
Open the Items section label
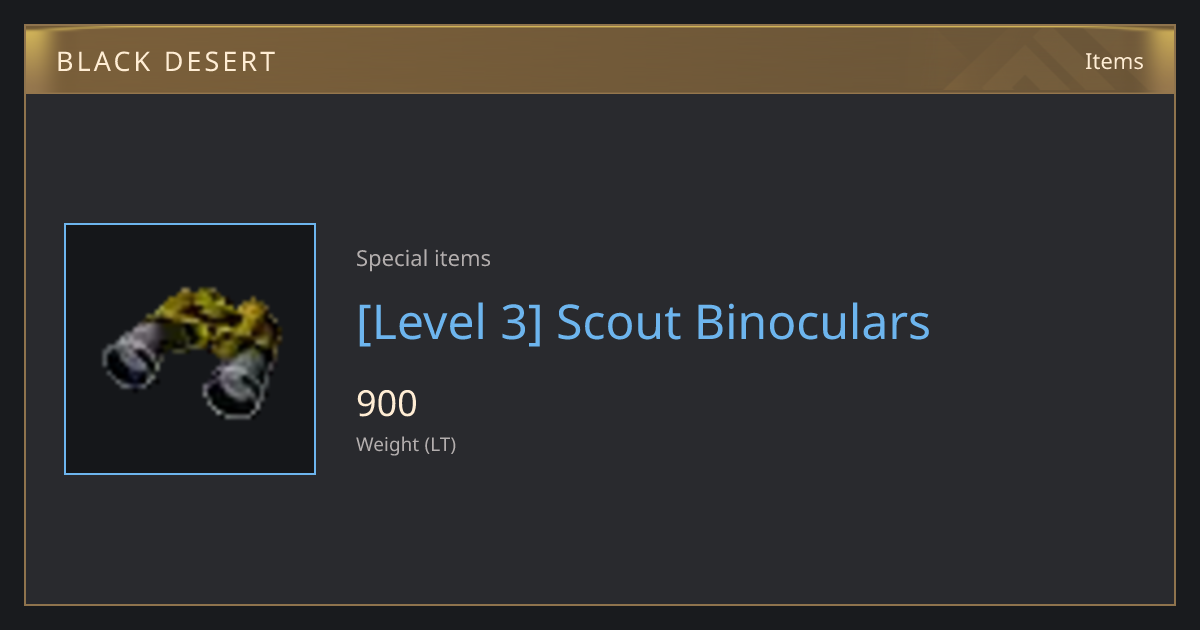(1114, 61)
